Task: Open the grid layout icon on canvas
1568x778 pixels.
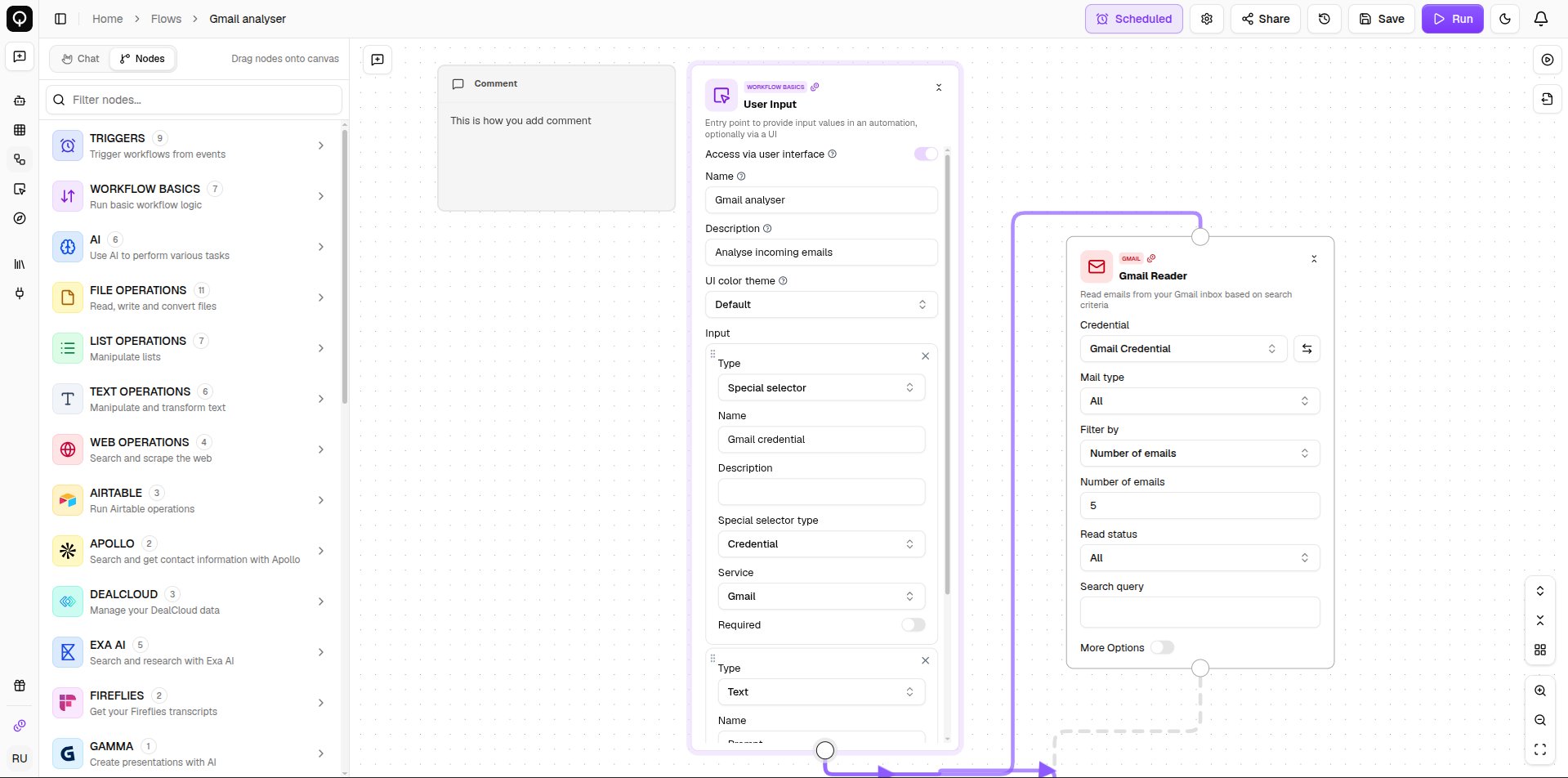Action: point(1540,650)
